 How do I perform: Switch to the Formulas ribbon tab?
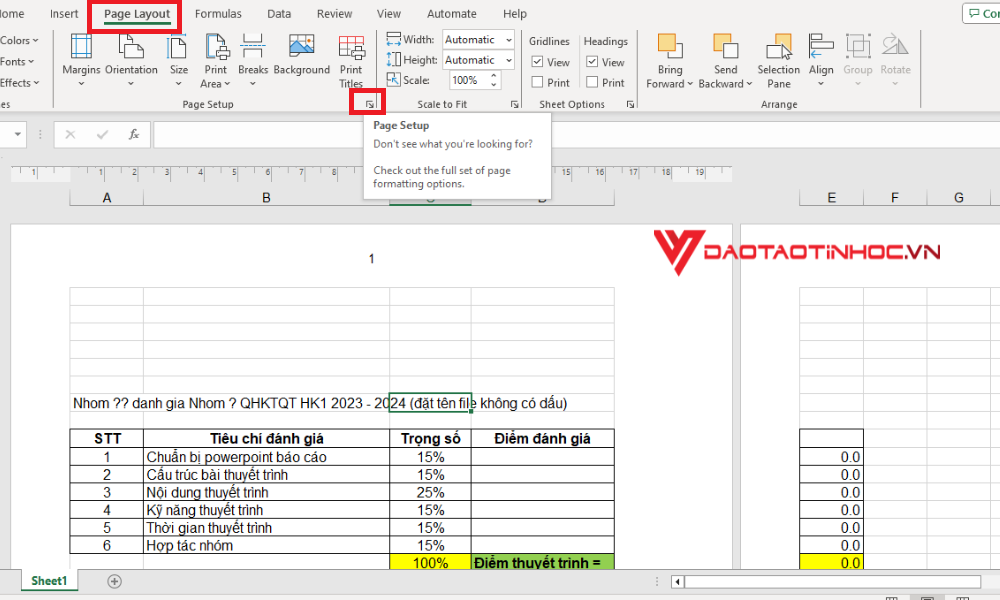[x=218, y=13]
